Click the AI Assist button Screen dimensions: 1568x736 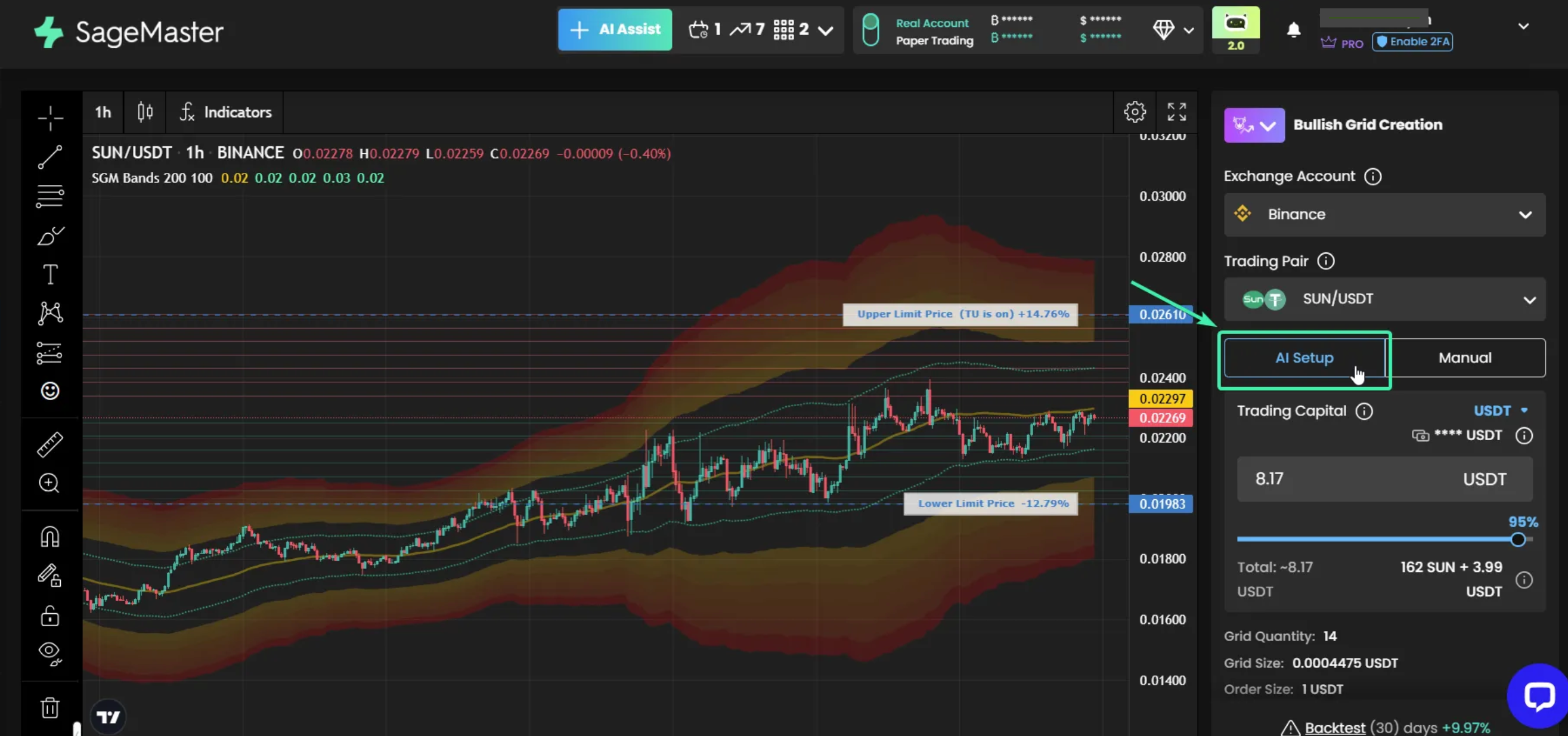[x=615, y=30]
